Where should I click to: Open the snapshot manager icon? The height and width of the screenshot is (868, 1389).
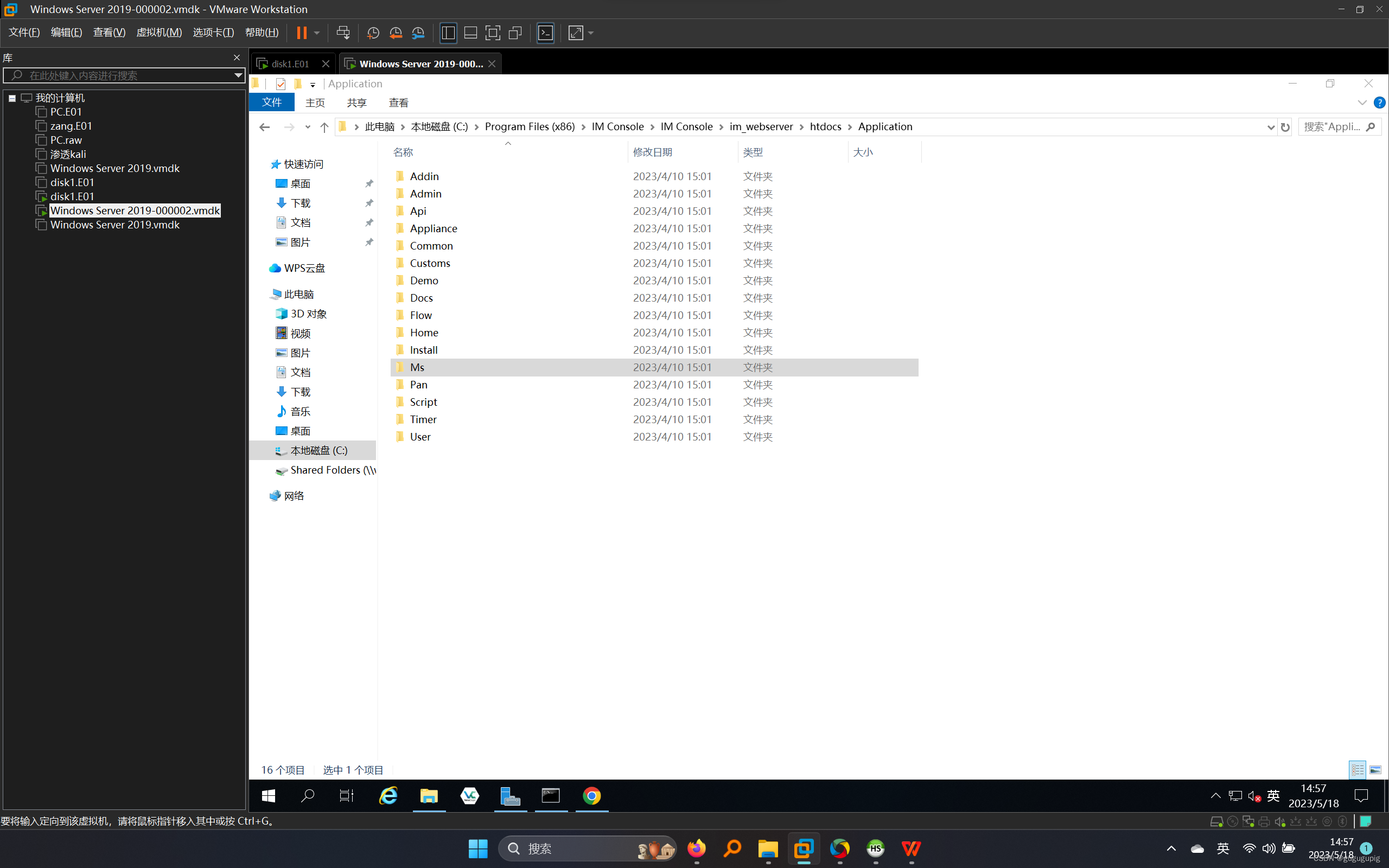tap(418, 33)
